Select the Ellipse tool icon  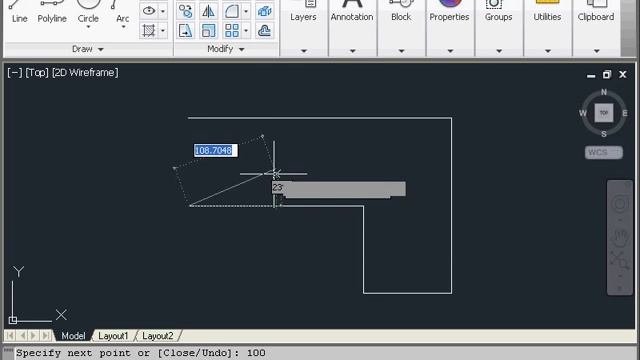click(x=149, y=11)
